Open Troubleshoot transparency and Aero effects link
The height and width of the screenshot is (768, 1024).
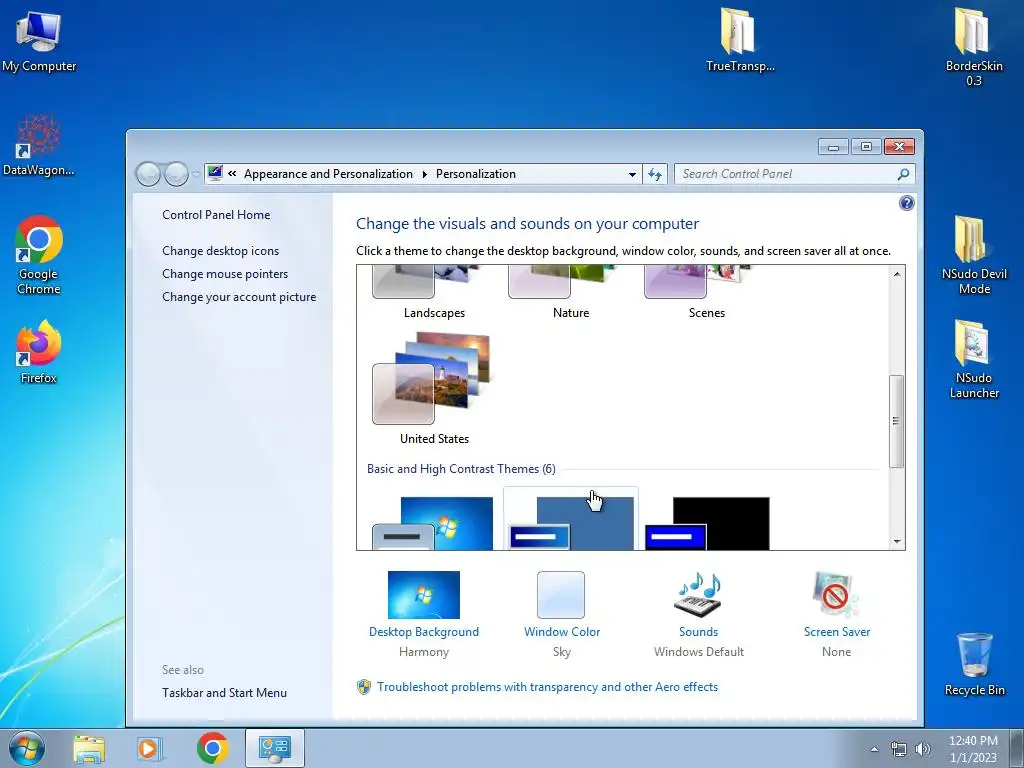(547, 687)
